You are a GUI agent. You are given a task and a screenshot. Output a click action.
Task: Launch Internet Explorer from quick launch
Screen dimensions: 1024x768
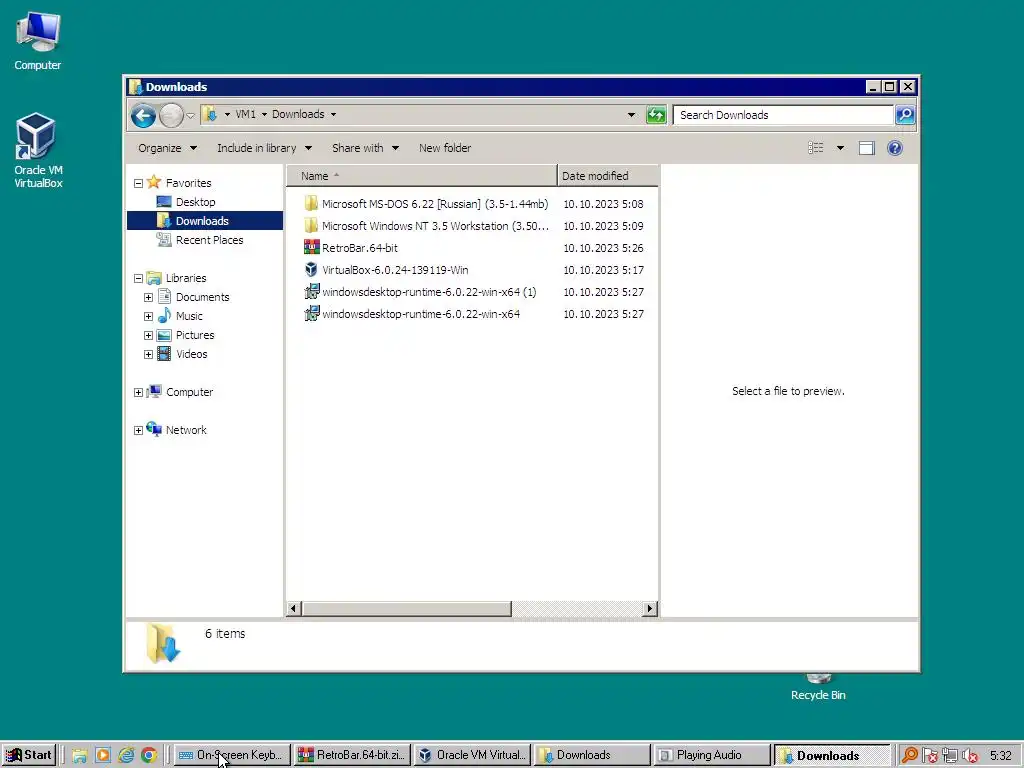pyautogui.click(x=126, y=756)
